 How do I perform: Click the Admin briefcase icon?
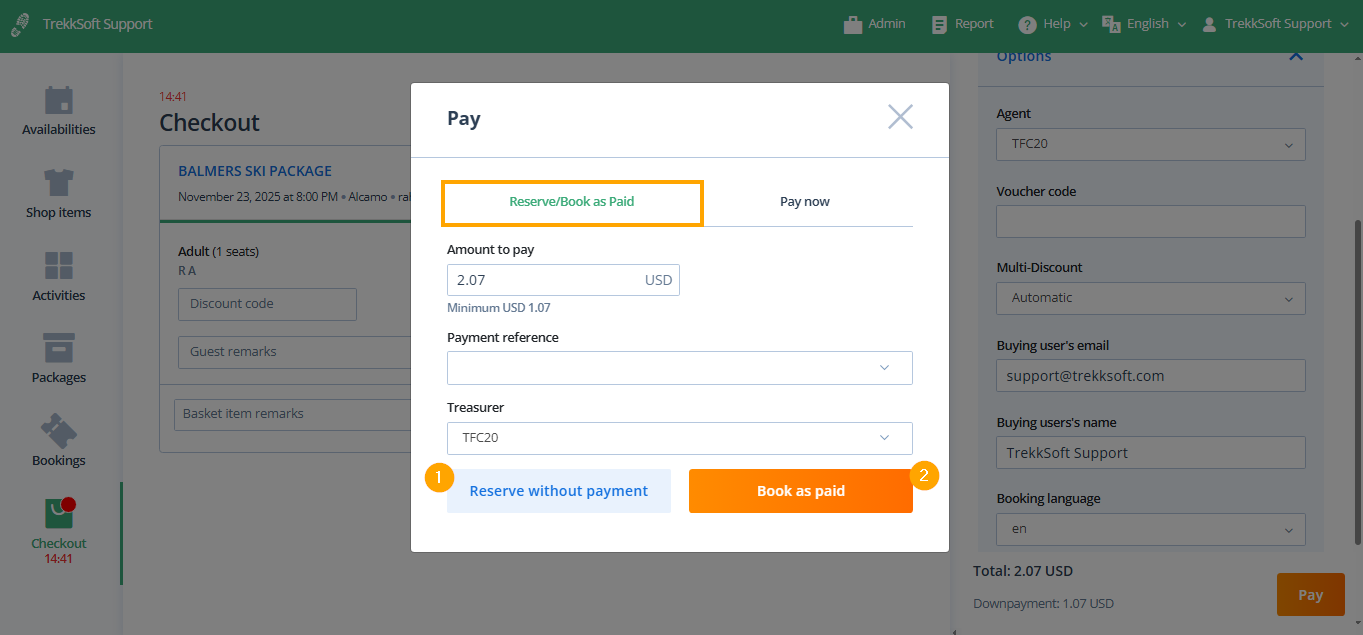853,25
